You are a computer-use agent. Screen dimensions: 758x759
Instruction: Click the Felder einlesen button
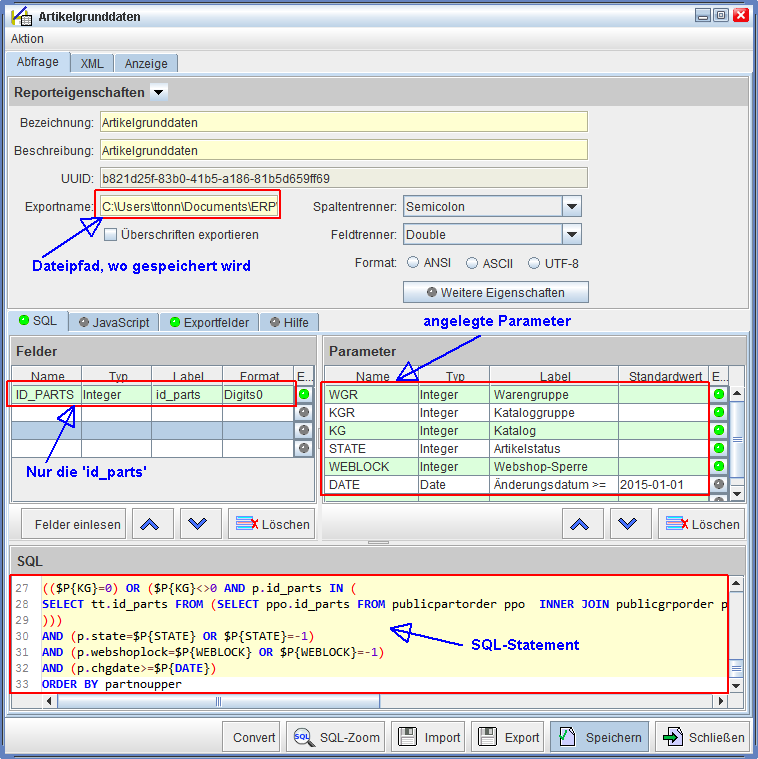pos(78,523)
